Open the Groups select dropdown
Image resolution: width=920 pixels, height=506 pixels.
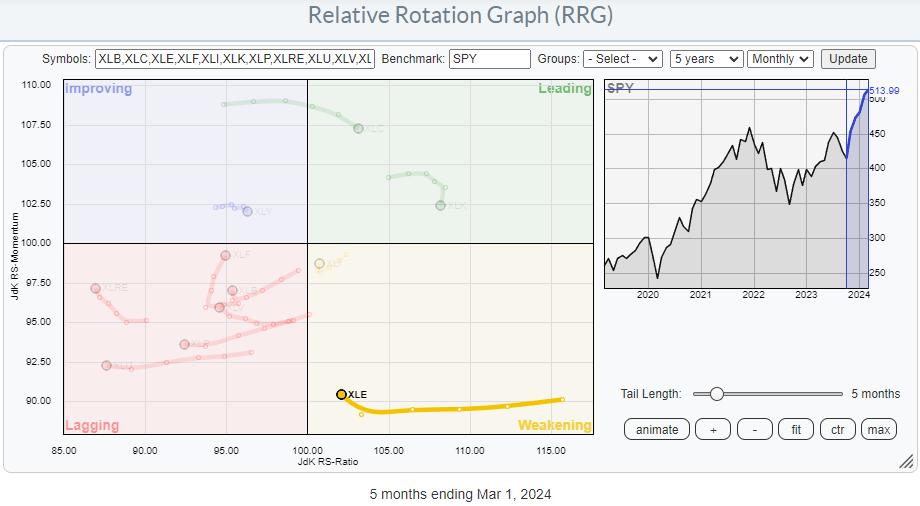click(624, 59)
